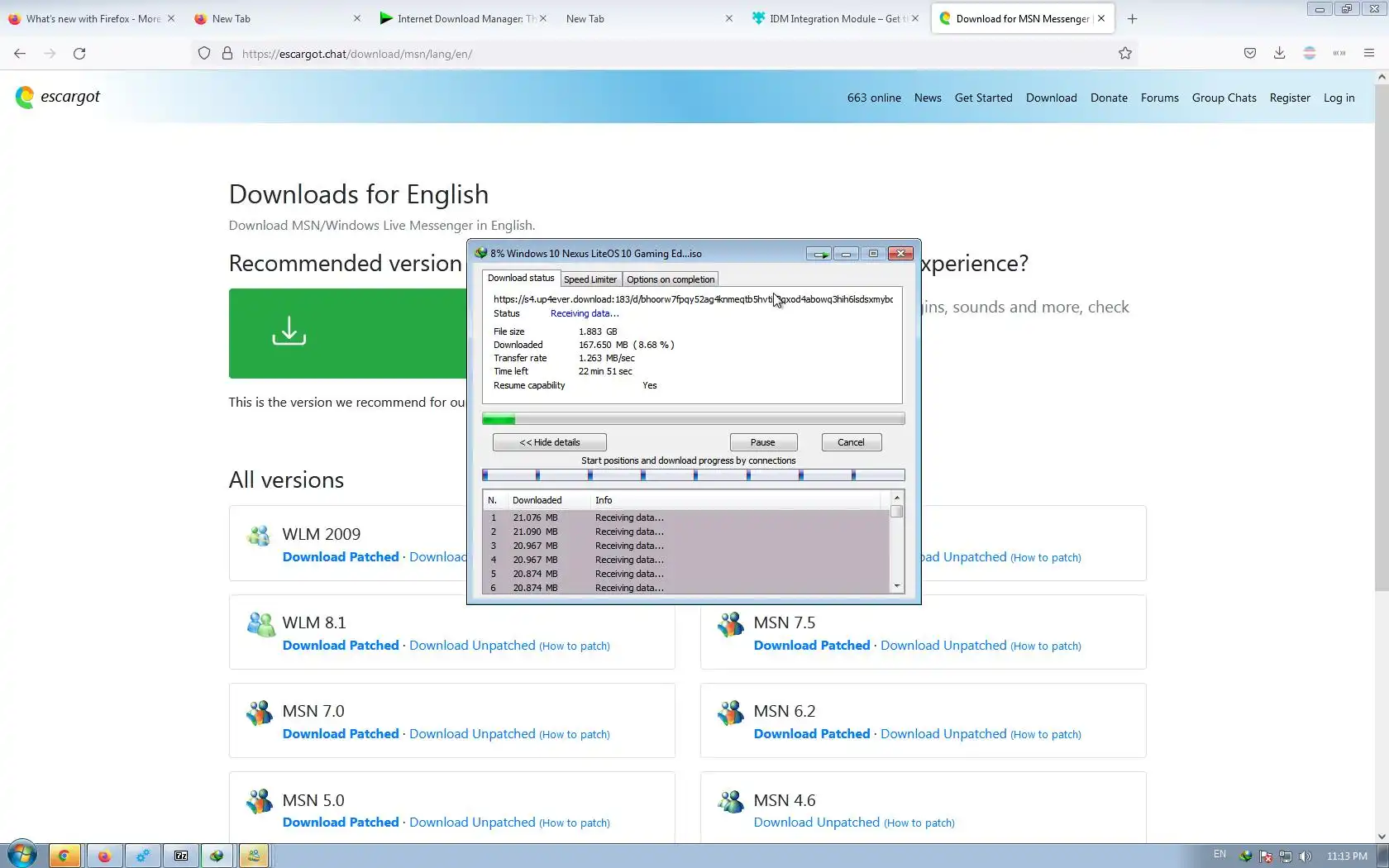
Task: Click the striped account avatar toolbar icon
Action: (x=1310, y=54)
